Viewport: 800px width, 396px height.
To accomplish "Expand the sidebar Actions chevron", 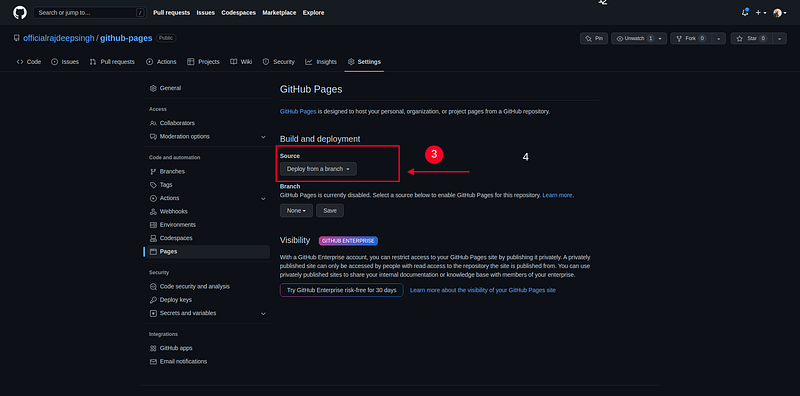I will tap(263, 198).
